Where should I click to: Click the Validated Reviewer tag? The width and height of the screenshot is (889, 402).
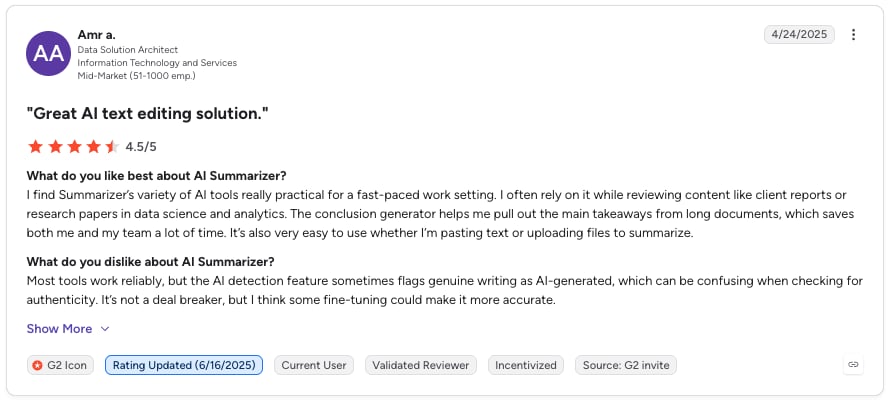coord(421,365)
